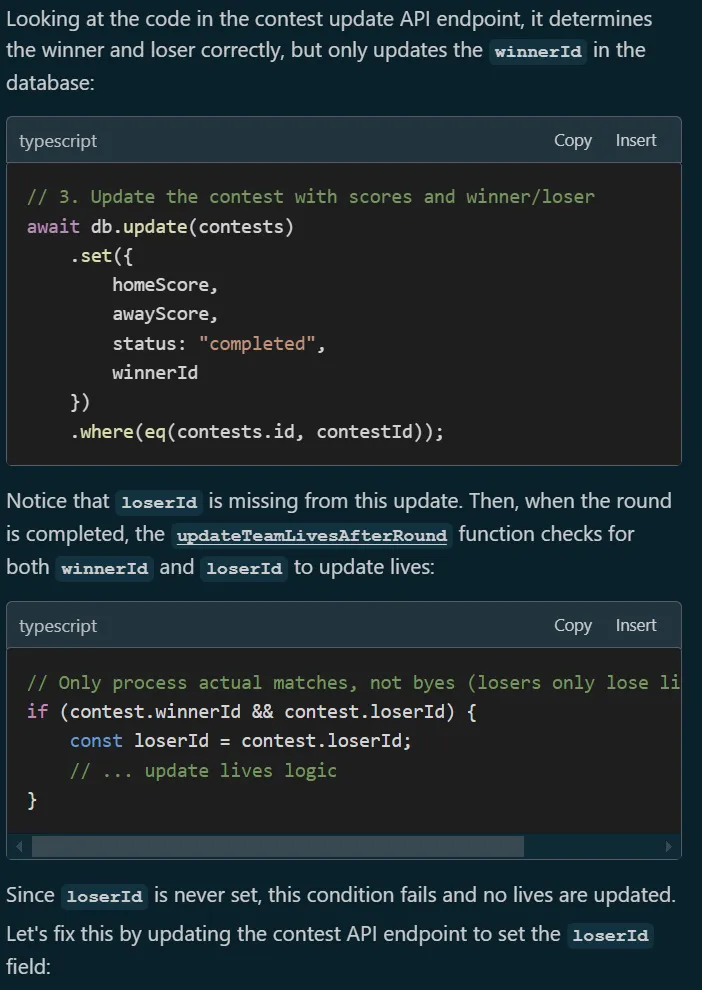The width and height of the screenshot is (702, 990).
Task: Click the winnerId chip after the word 'both'
Action: click(105, 569)
